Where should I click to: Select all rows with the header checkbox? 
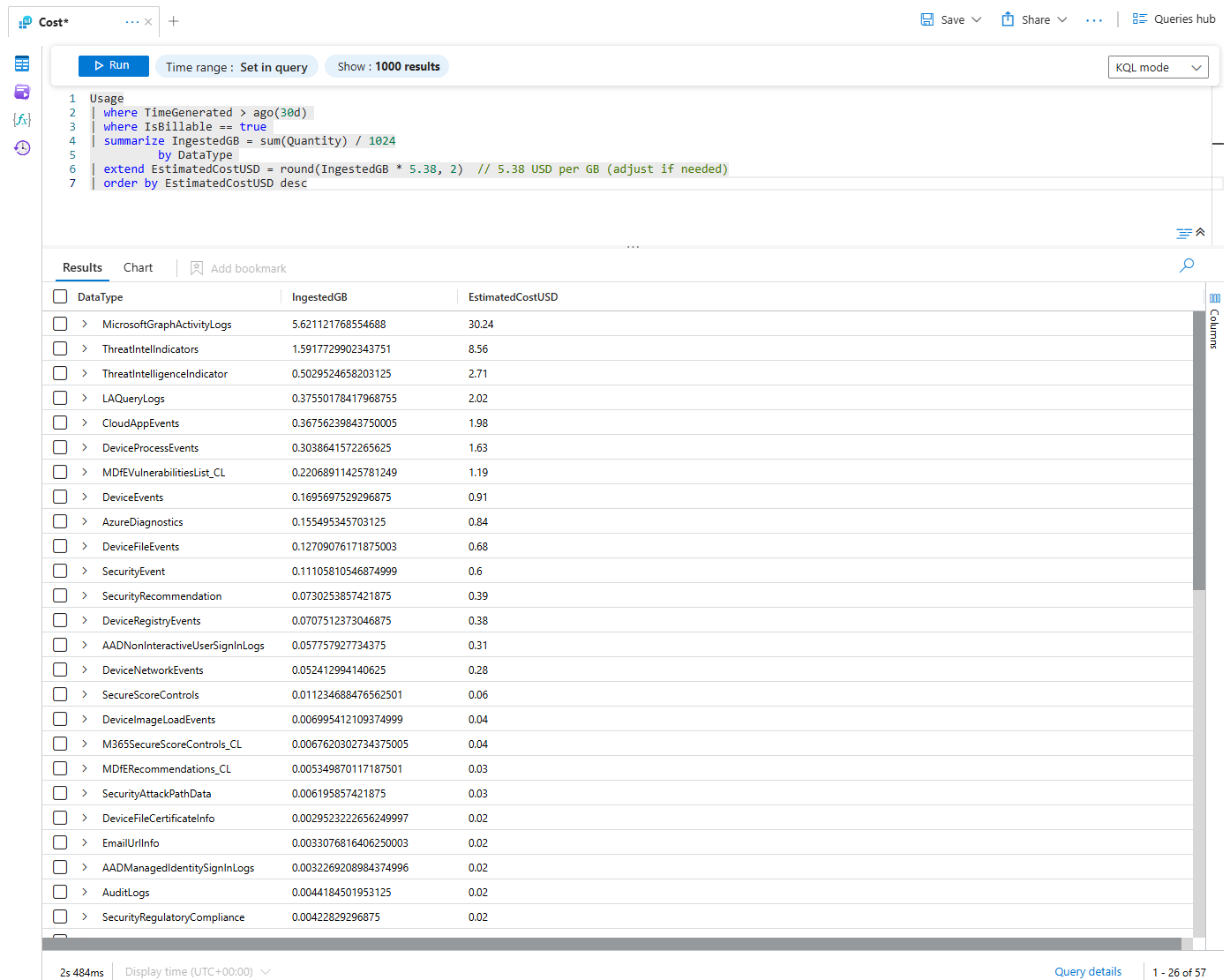pos(59,296)
